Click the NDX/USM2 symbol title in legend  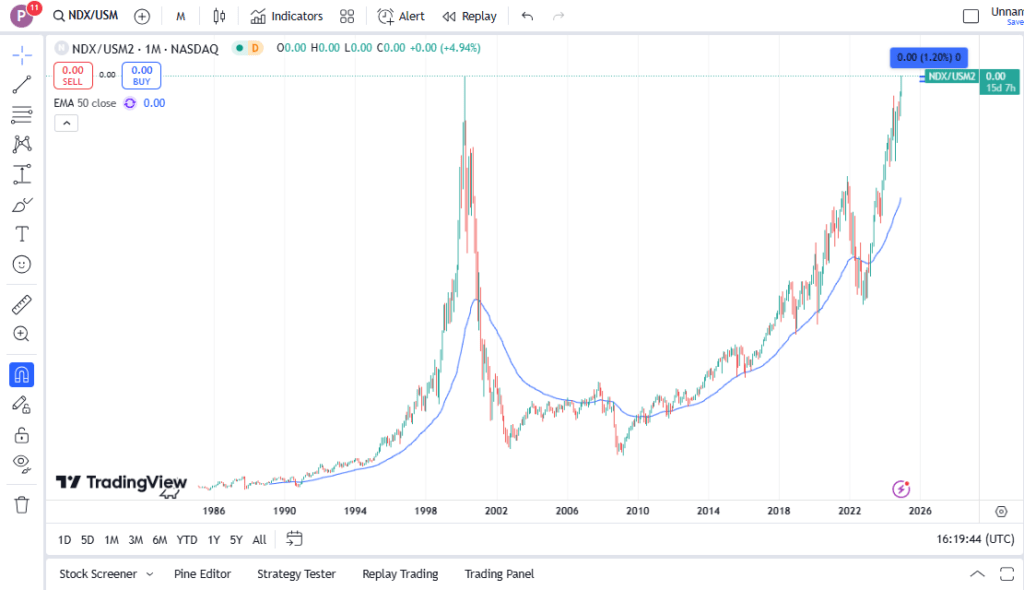(x=145, y=48)
